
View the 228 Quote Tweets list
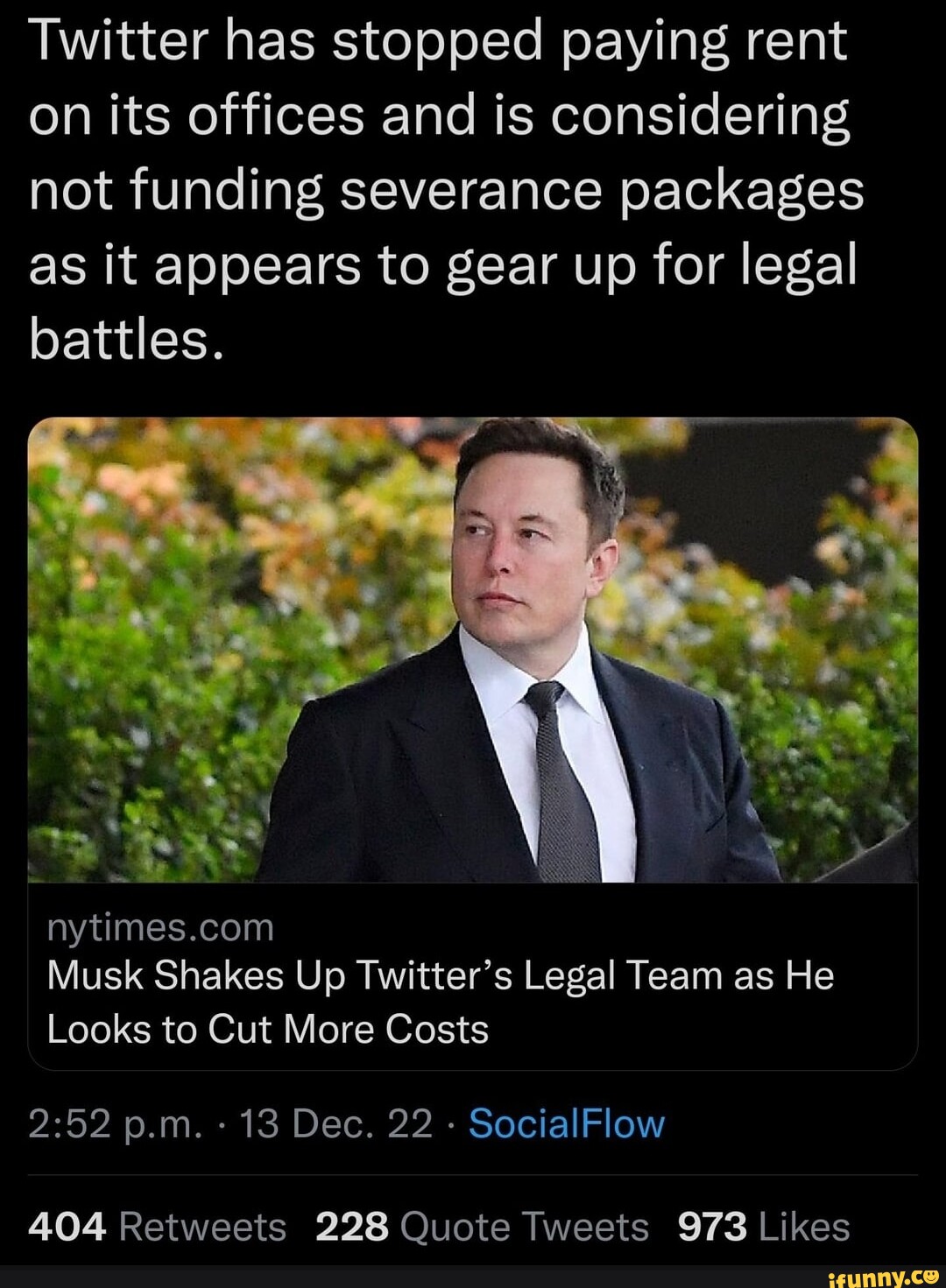pos(482,1227)
